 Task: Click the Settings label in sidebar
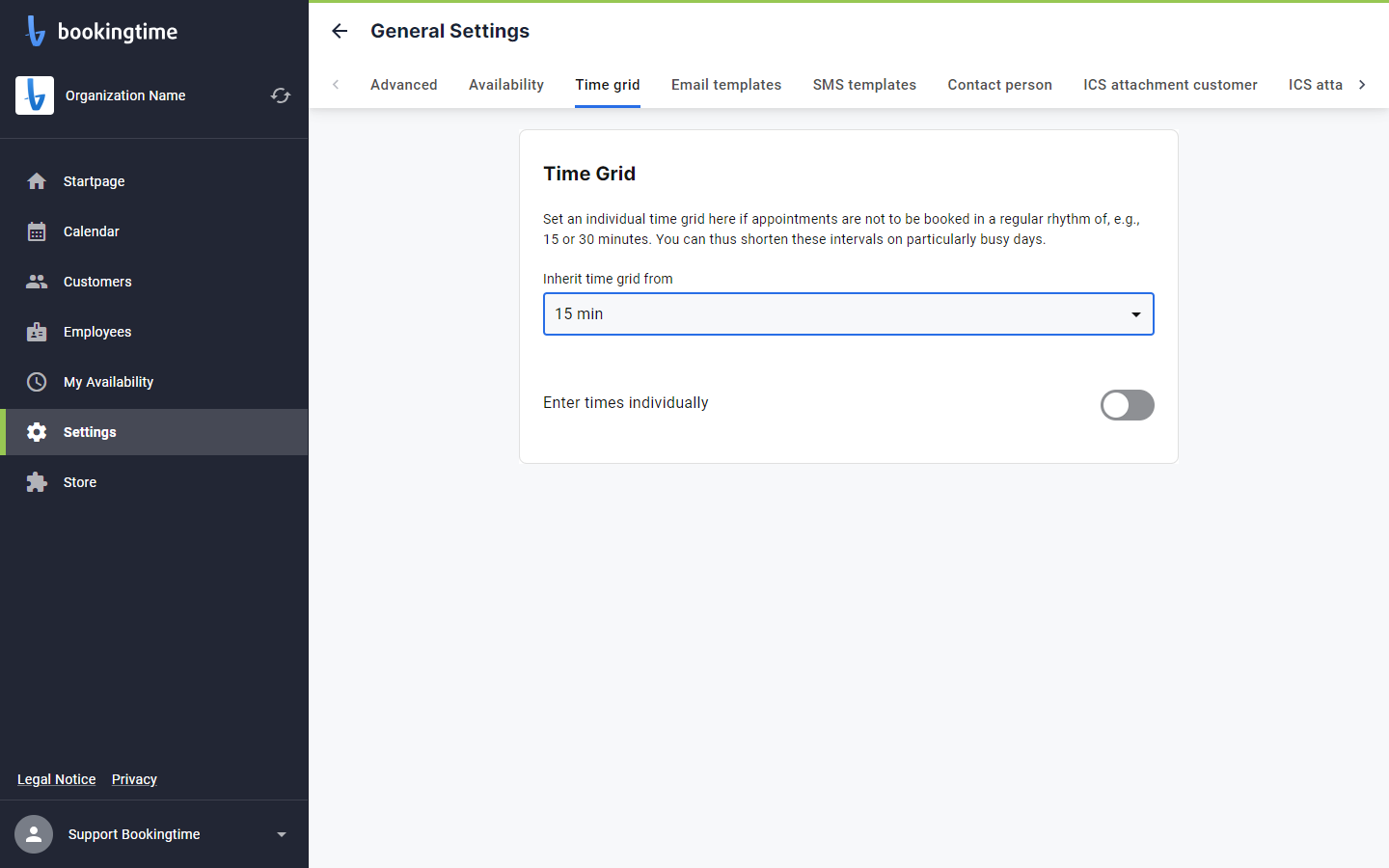click(90, 432)
